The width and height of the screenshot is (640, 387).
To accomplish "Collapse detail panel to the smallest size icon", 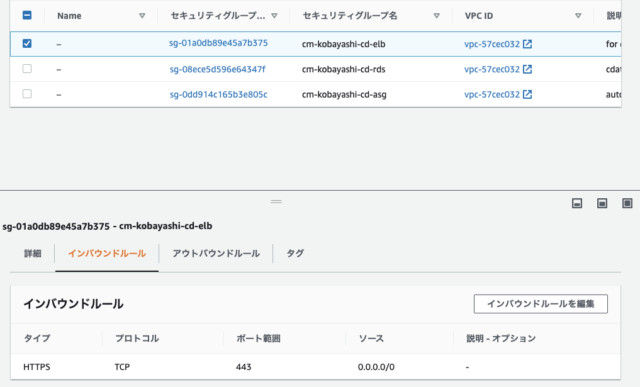I will click(577, 203).
